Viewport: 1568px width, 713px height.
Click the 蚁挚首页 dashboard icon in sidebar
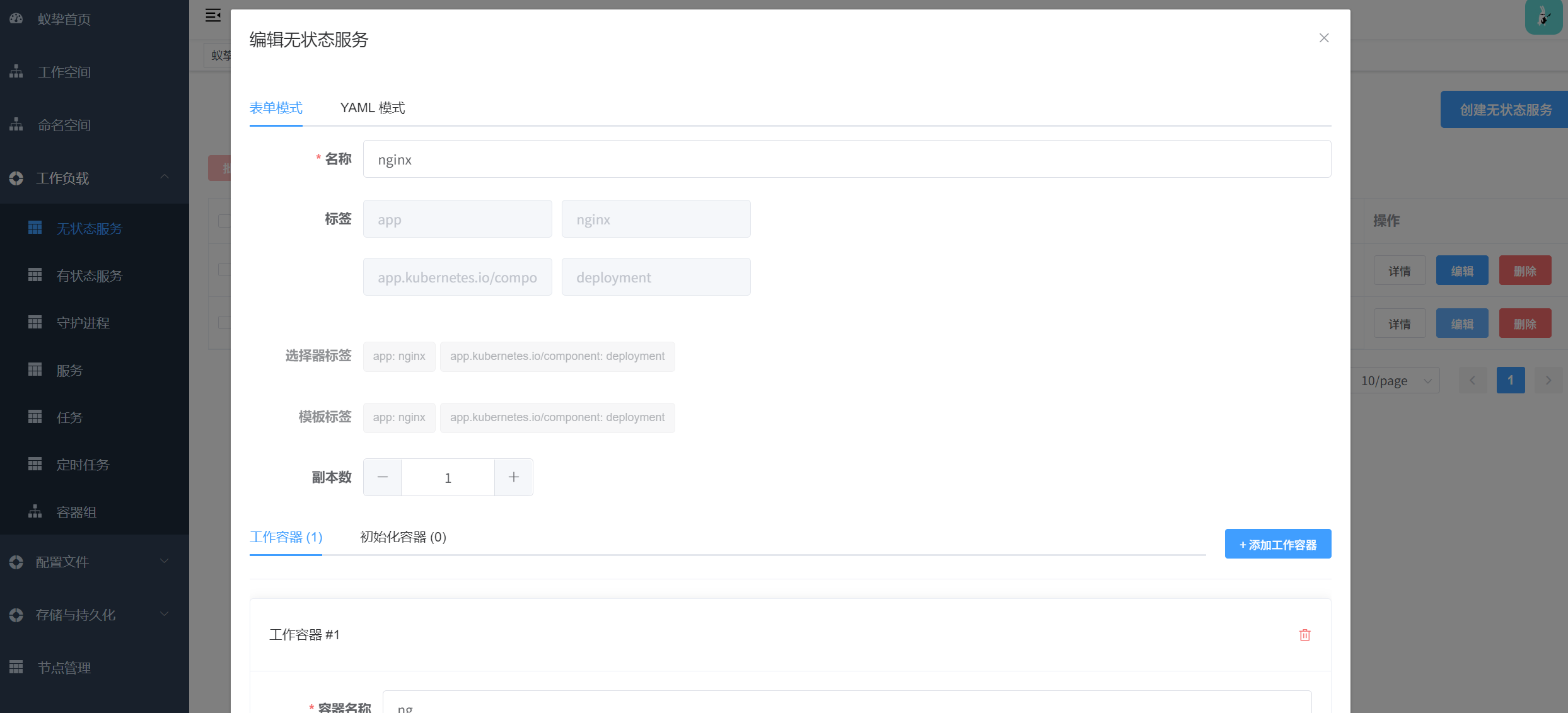16,19
